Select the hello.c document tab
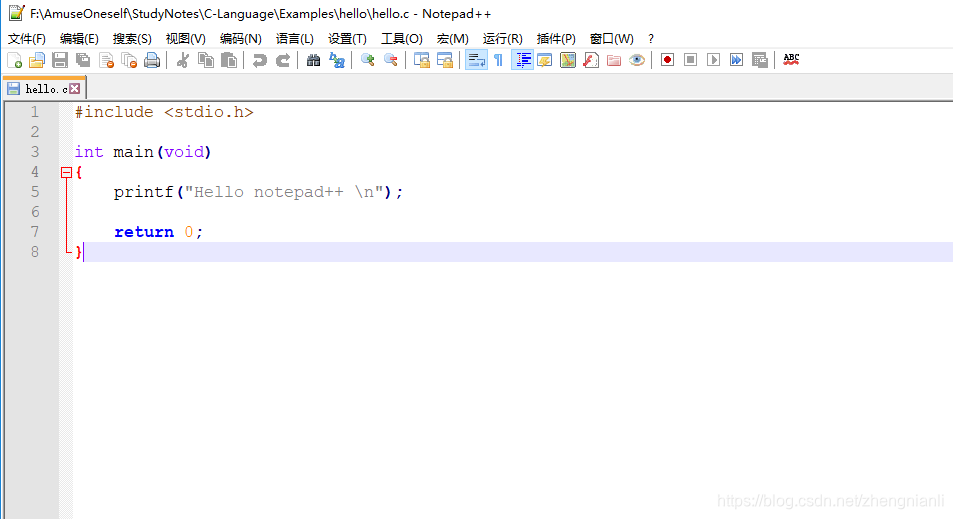This screenshot has height=519, width=953. tap(46, 89)
